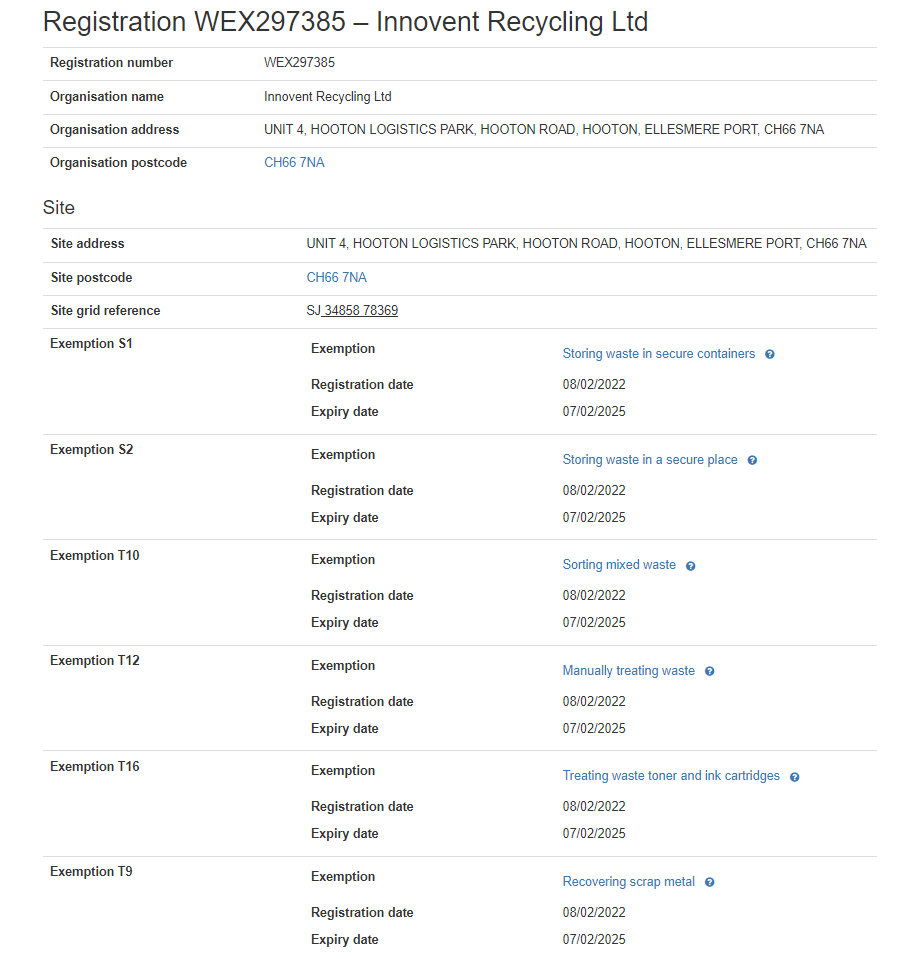Follow the Manually treating waste link

[628, 671]
